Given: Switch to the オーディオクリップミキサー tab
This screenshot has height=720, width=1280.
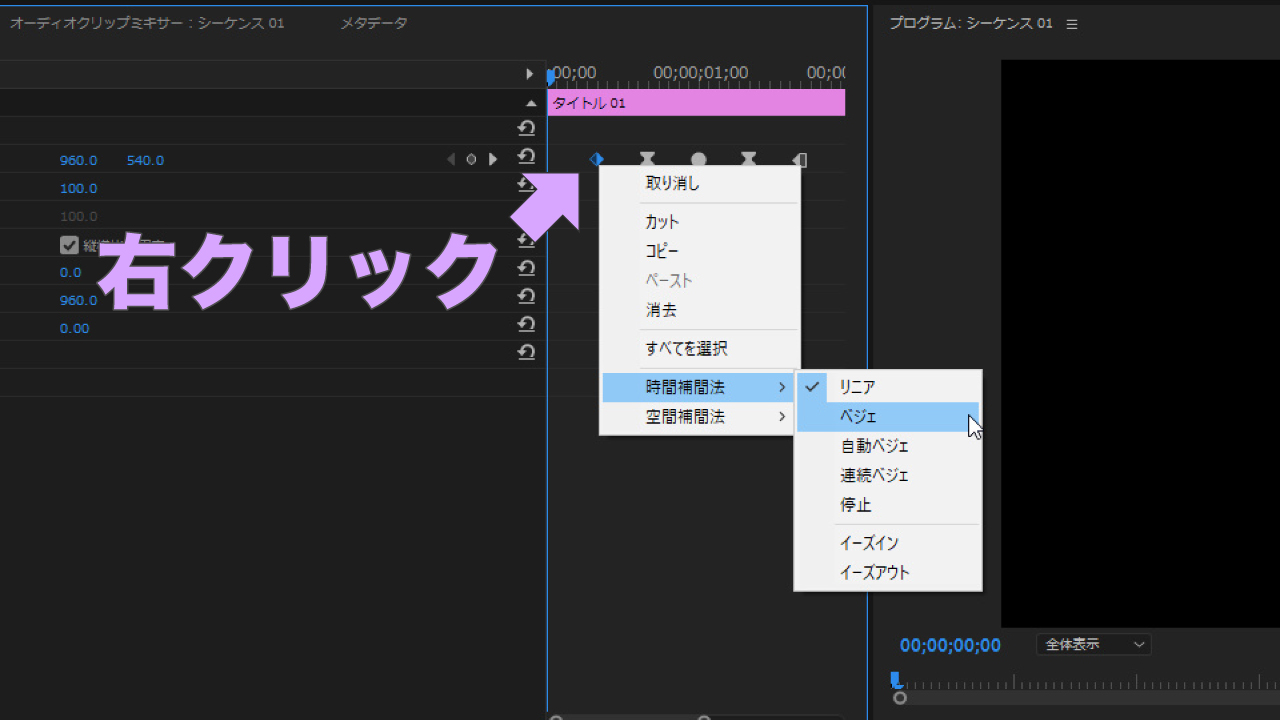Looking at the screenshot, I should pyautogui.click(x=147, y=23).
